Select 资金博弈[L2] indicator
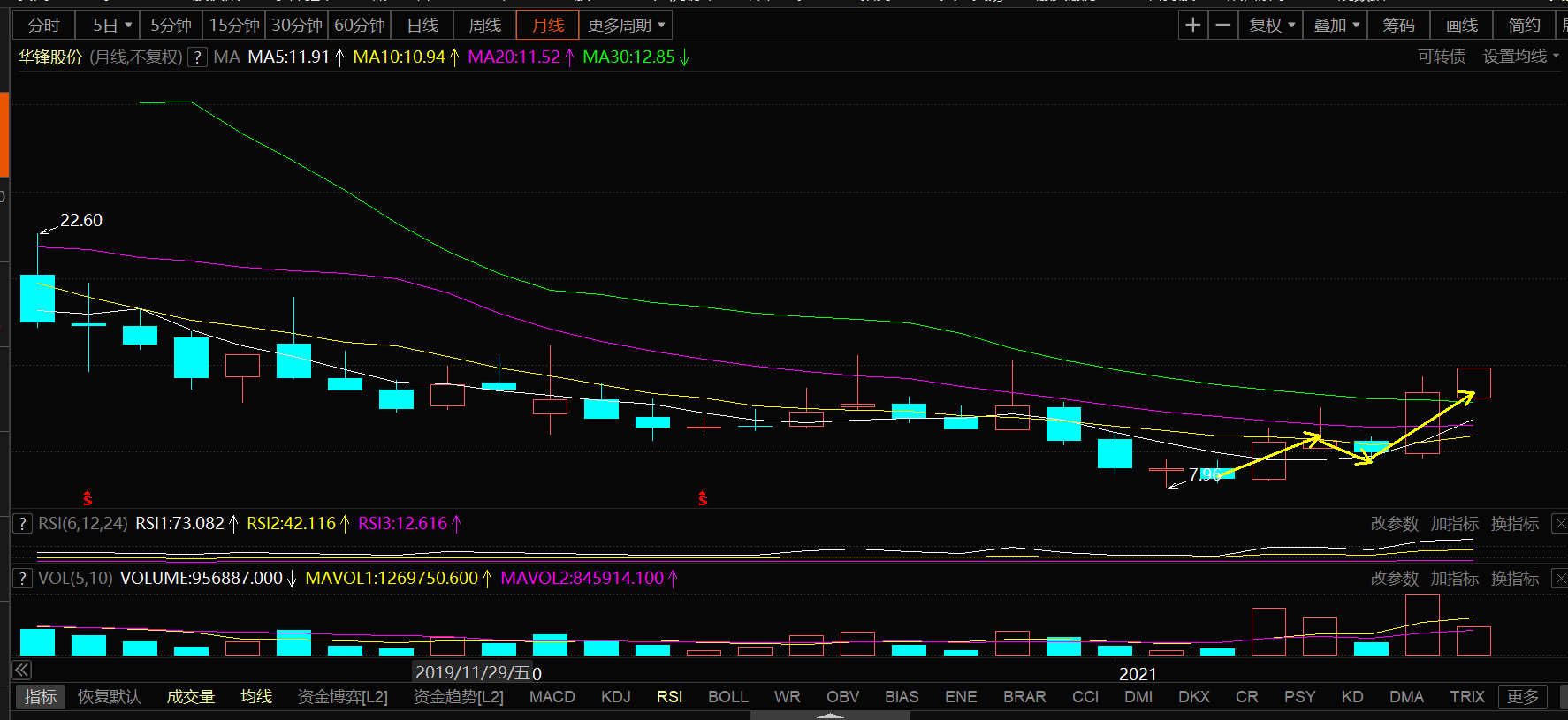 pos(343,697)
